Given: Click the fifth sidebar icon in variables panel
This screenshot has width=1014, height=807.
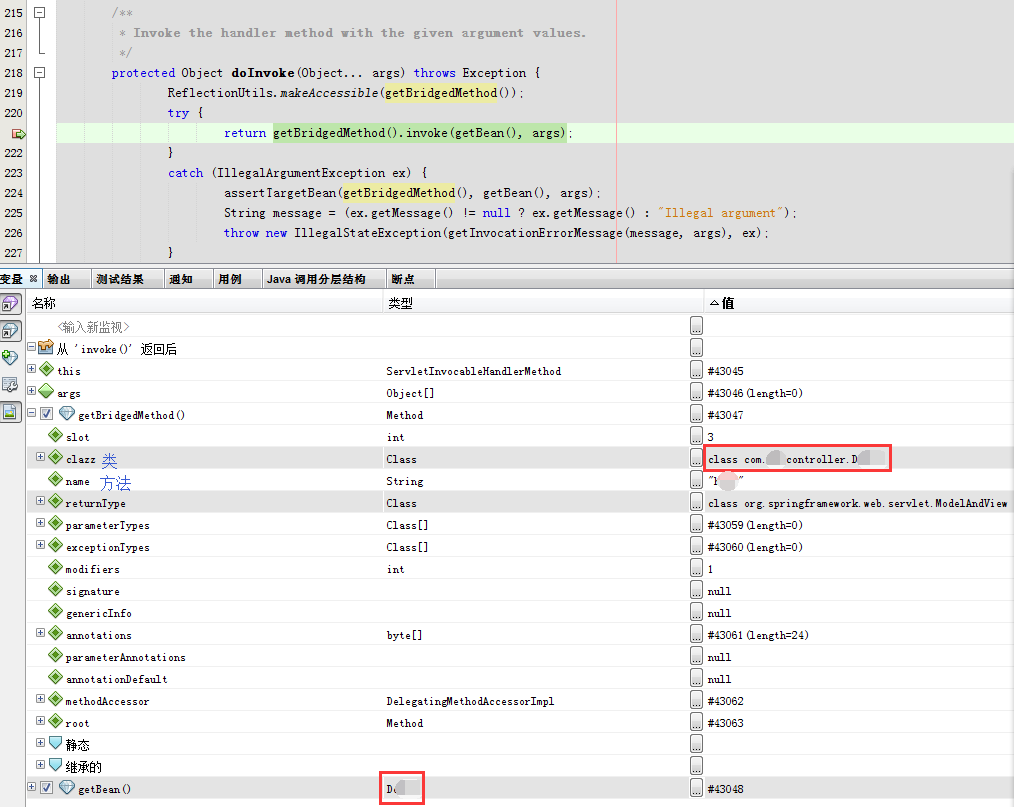Looking at the screenshot, I should pyautogui.click(x=10, y=411).
